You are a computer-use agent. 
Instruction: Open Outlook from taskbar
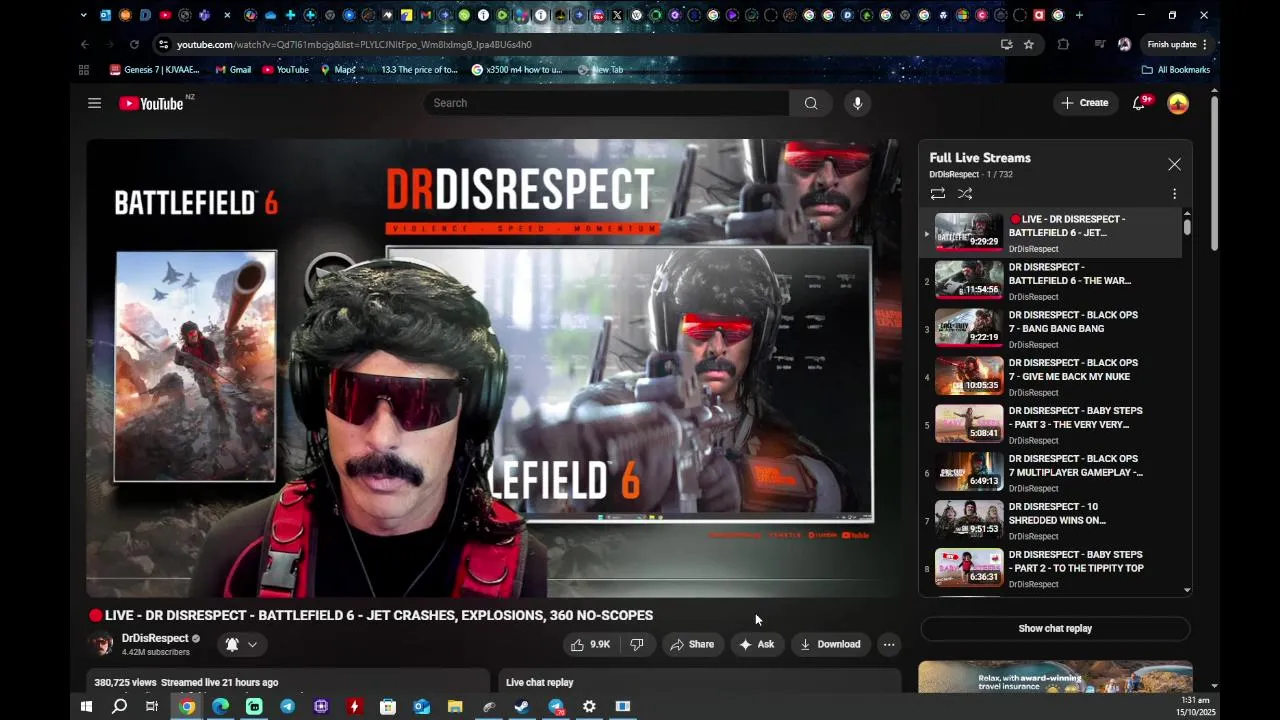[x=421, y=706]
